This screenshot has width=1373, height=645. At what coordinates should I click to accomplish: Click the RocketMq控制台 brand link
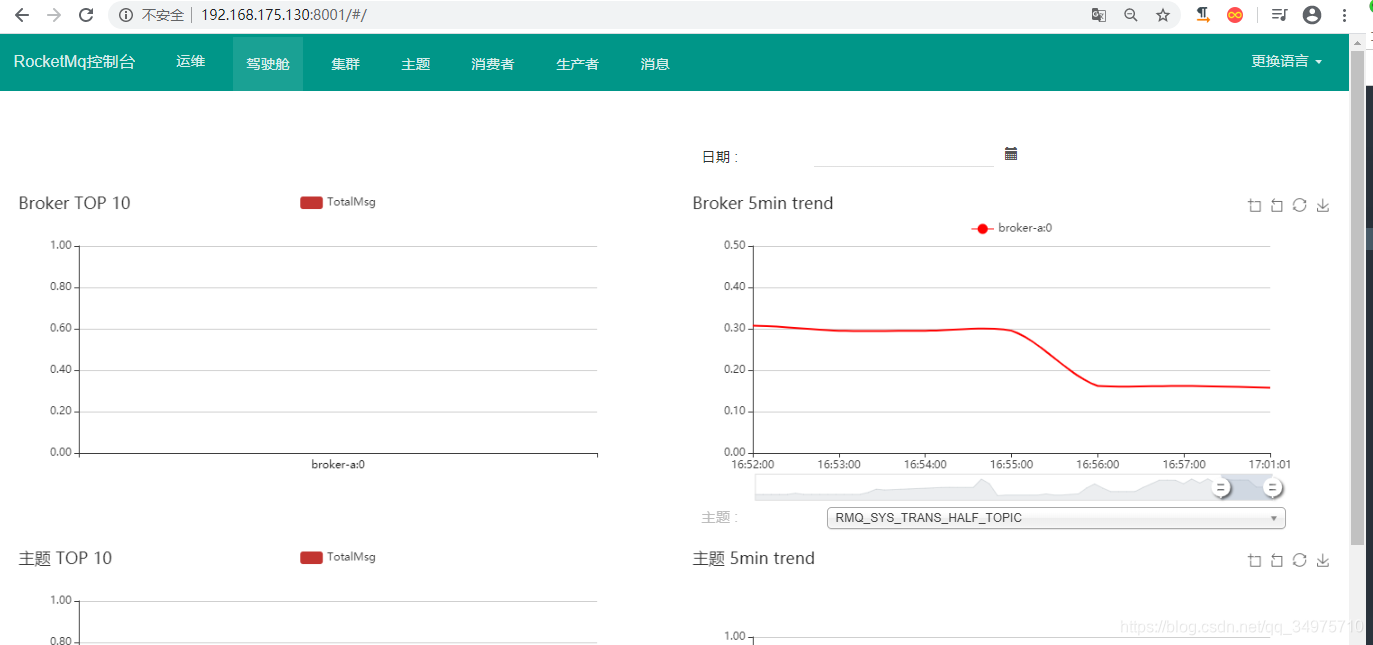(75, 62)
